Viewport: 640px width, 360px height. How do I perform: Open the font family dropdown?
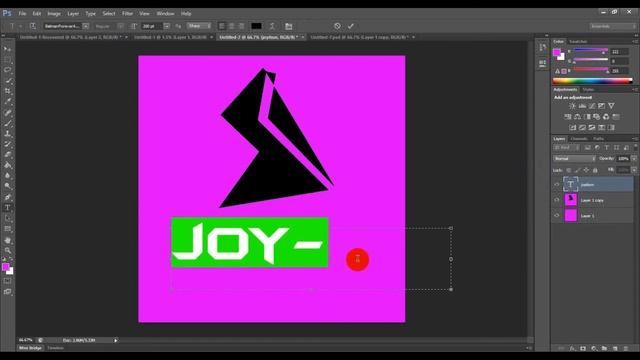[x=86, y=26]
